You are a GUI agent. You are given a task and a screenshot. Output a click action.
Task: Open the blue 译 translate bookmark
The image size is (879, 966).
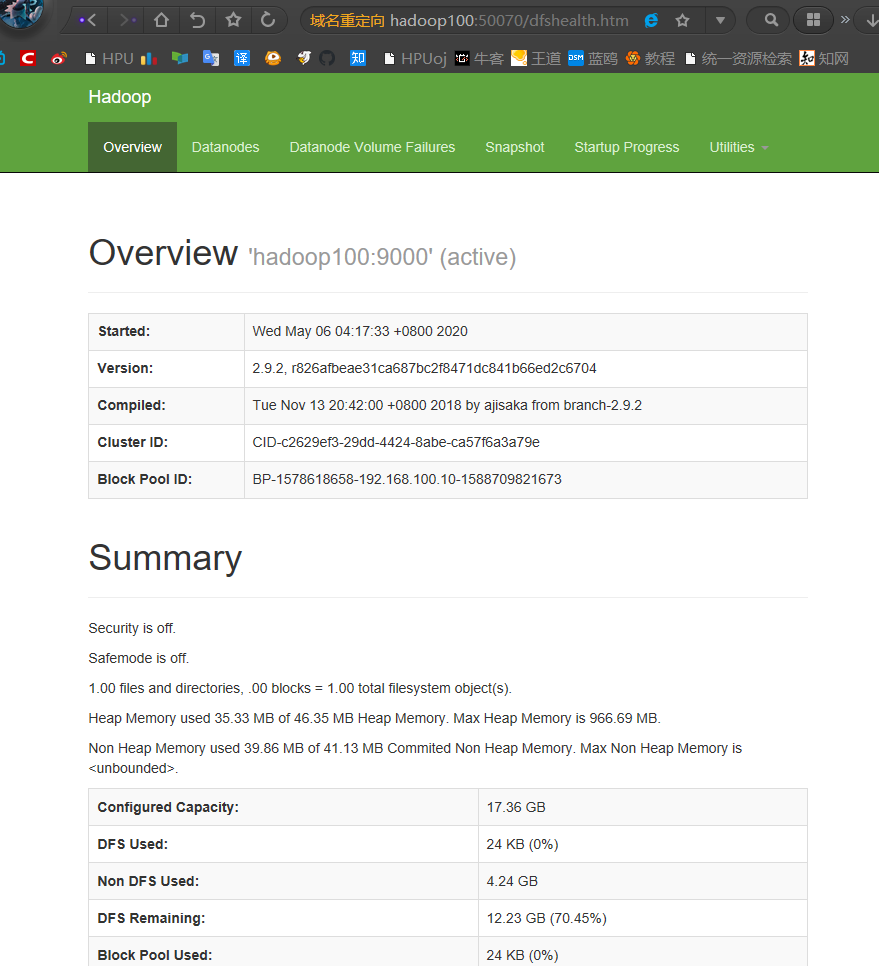point(241,59)
